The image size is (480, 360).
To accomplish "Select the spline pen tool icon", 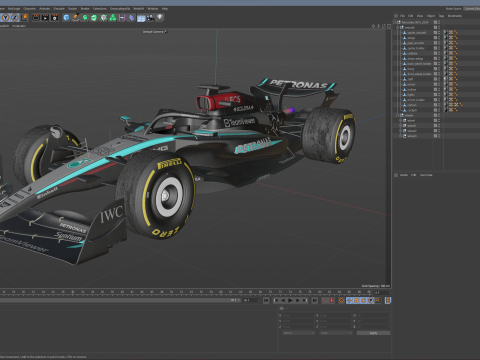I will click(x=76, y=17).
